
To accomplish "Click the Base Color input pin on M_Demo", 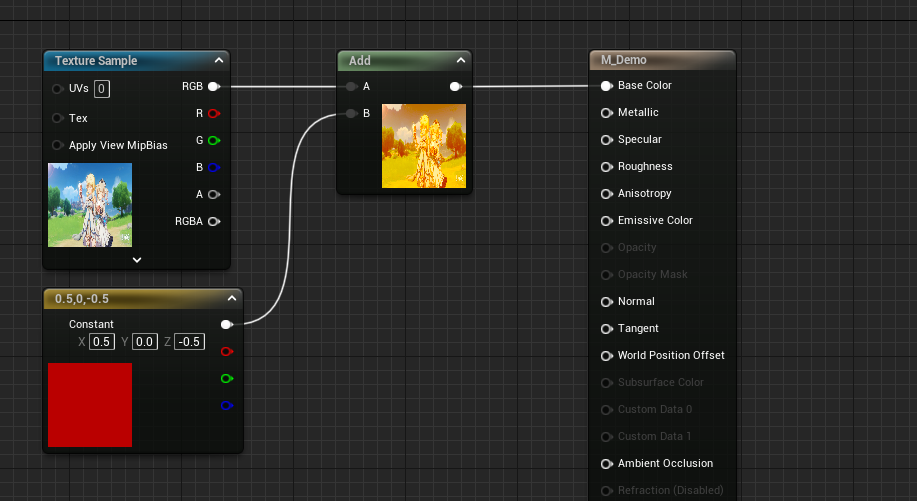I will [606, 86].
